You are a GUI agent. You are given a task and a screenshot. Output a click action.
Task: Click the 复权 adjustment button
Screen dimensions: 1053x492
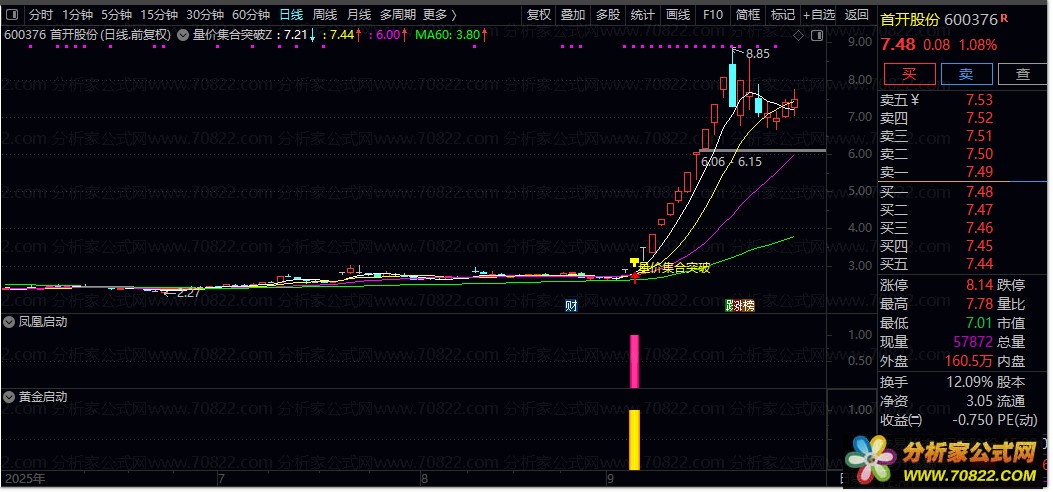(x=539, y=14)
